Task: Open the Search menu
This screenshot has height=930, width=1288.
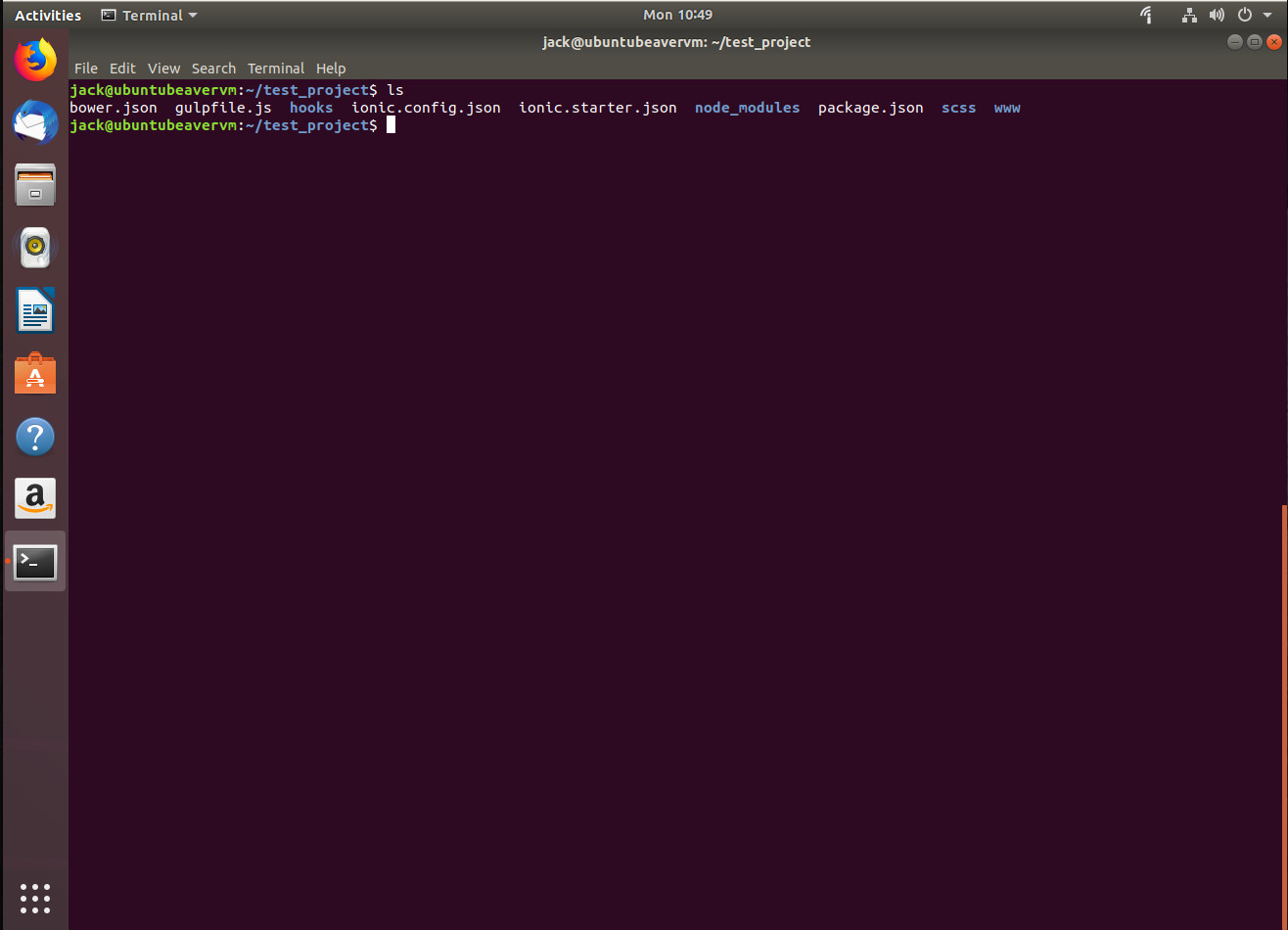Action: click(213, 69)
